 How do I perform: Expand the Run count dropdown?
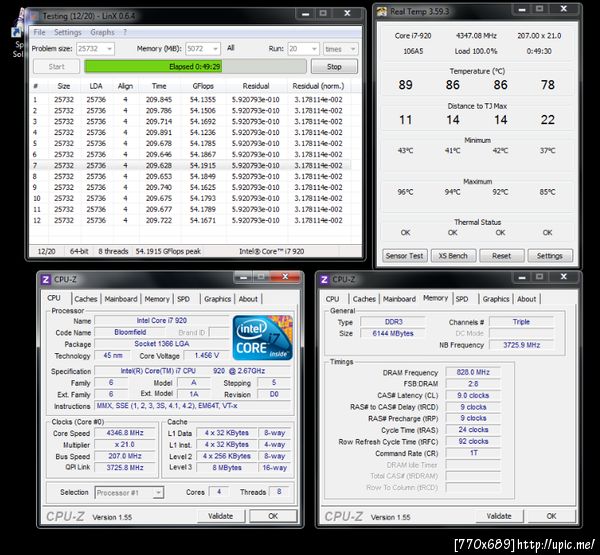click(x=314, y=49)
